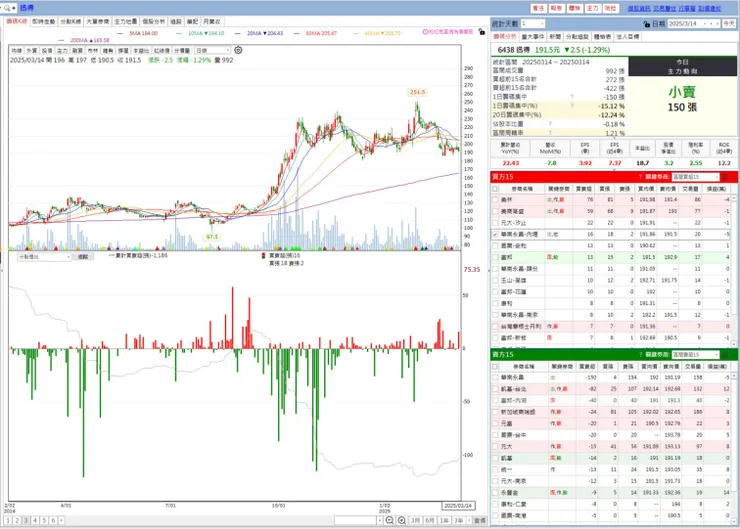Click the red/green legend icon for 買賣超
Screen dimensions: 740x529
tap(263, 255)
